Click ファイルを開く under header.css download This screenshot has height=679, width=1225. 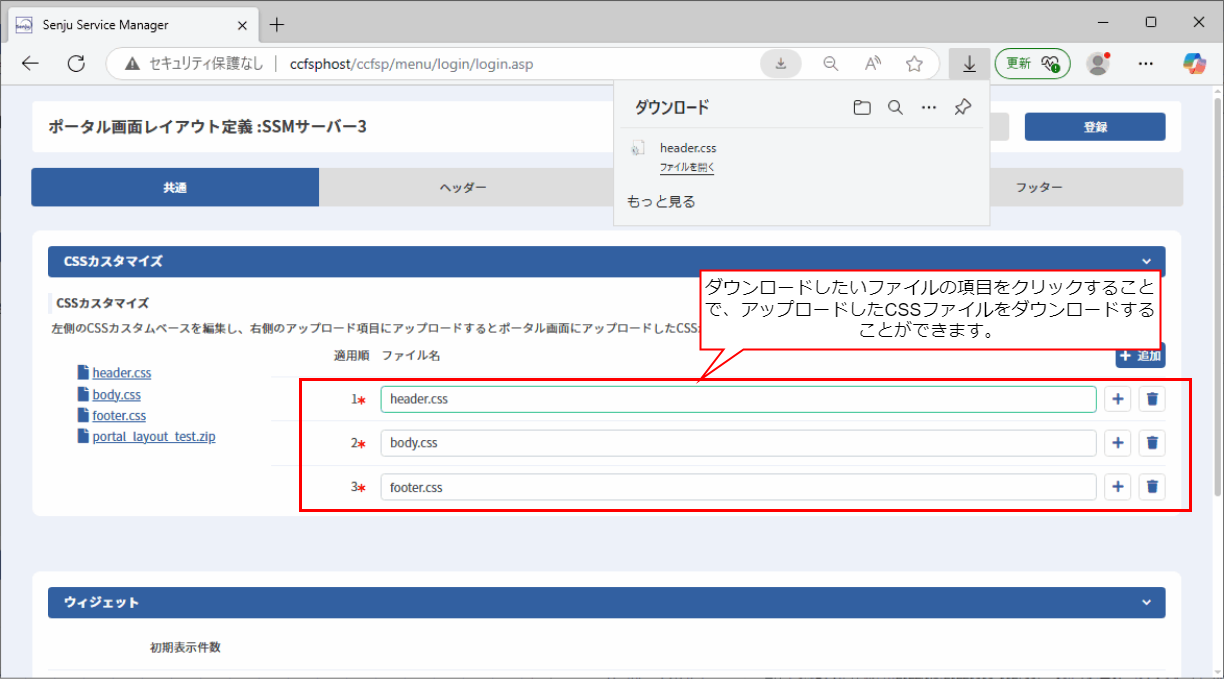(x=687, y=168)
